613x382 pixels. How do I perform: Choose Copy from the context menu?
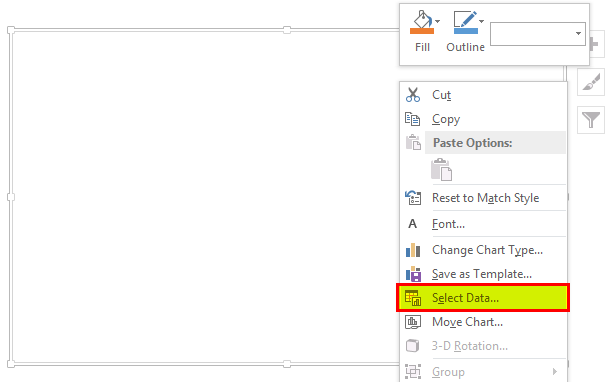483,119
